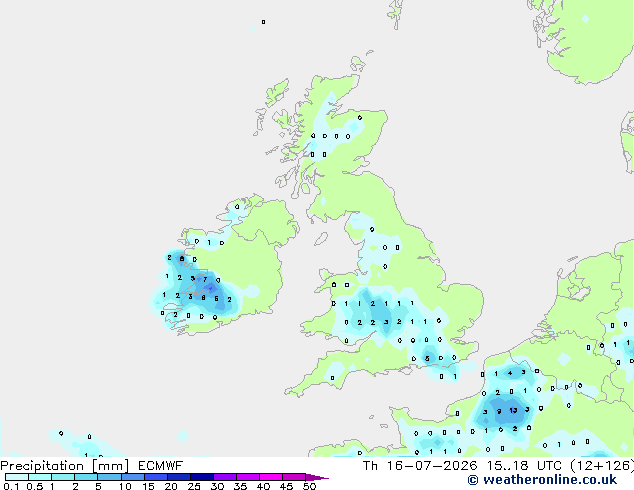Click the 'ECMWF' model label
Viewport: 634px width, 490px height.
point(161,466)
